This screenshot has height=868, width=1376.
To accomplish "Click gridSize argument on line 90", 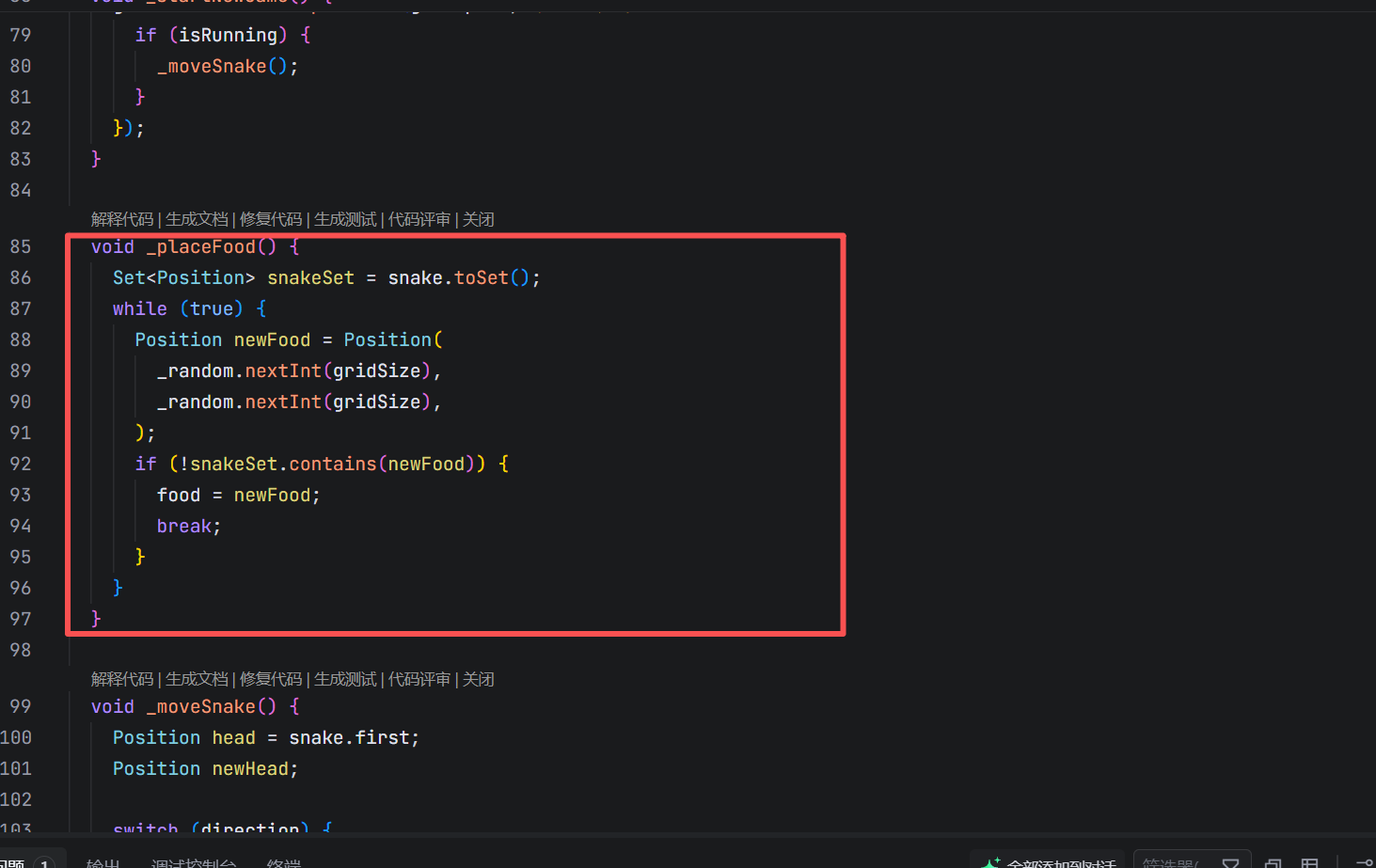I will pyautogui.click(x=376, y=402).
